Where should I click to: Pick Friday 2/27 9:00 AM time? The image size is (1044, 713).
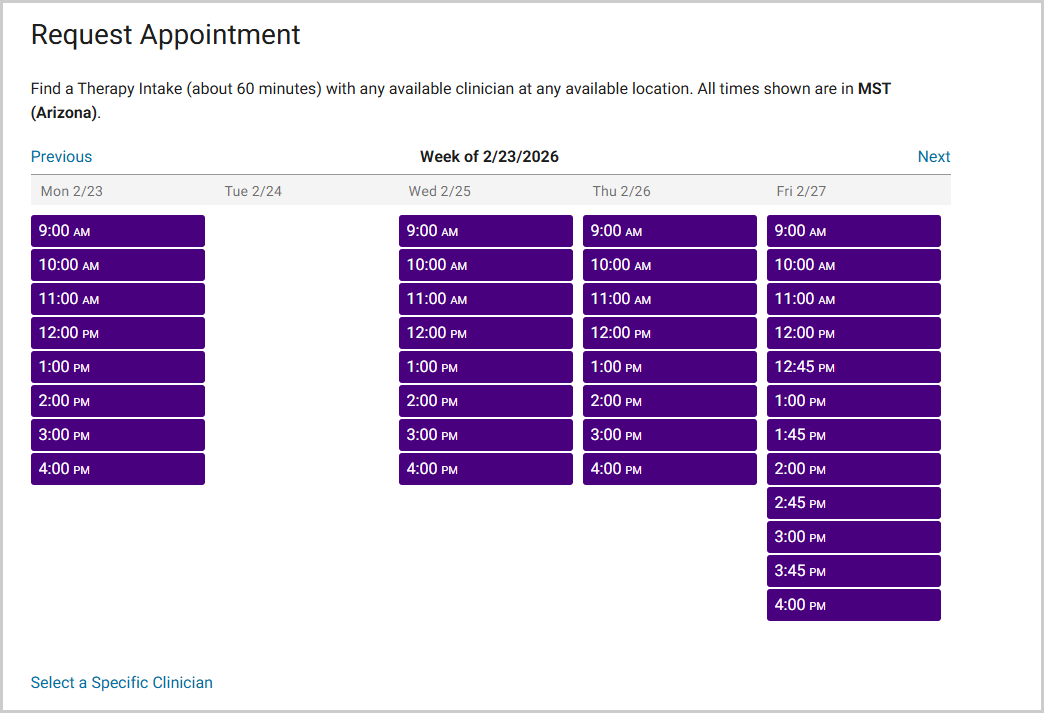(x=854, y=231)
